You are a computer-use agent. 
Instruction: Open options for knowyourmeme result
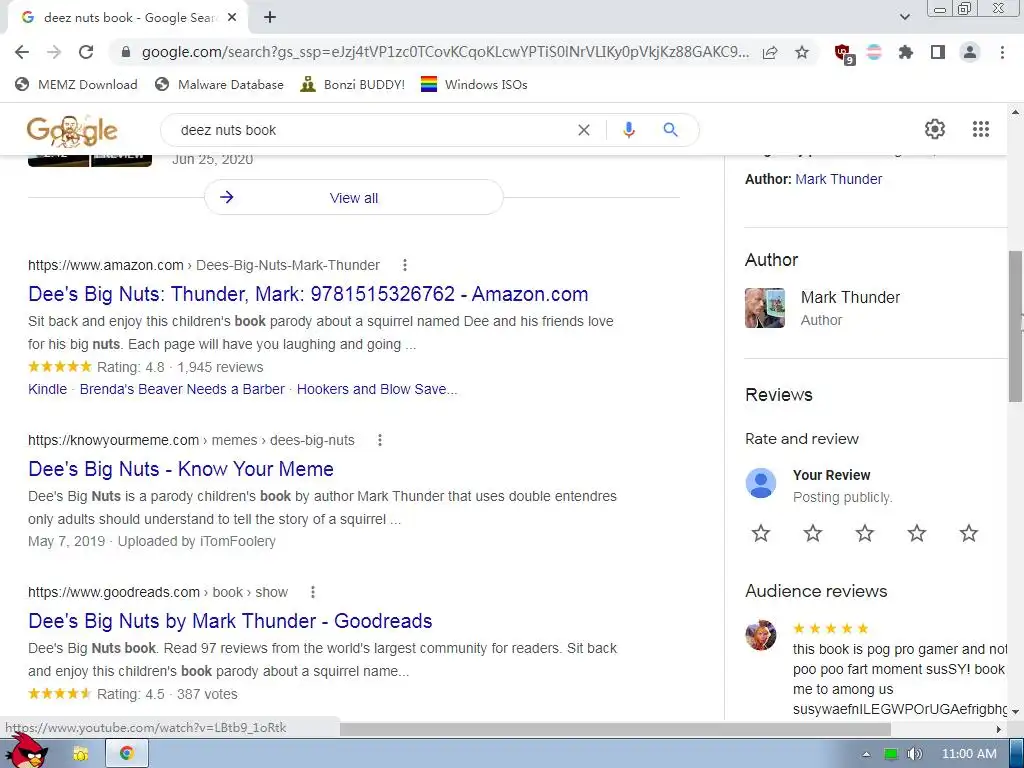coord(379,440)
